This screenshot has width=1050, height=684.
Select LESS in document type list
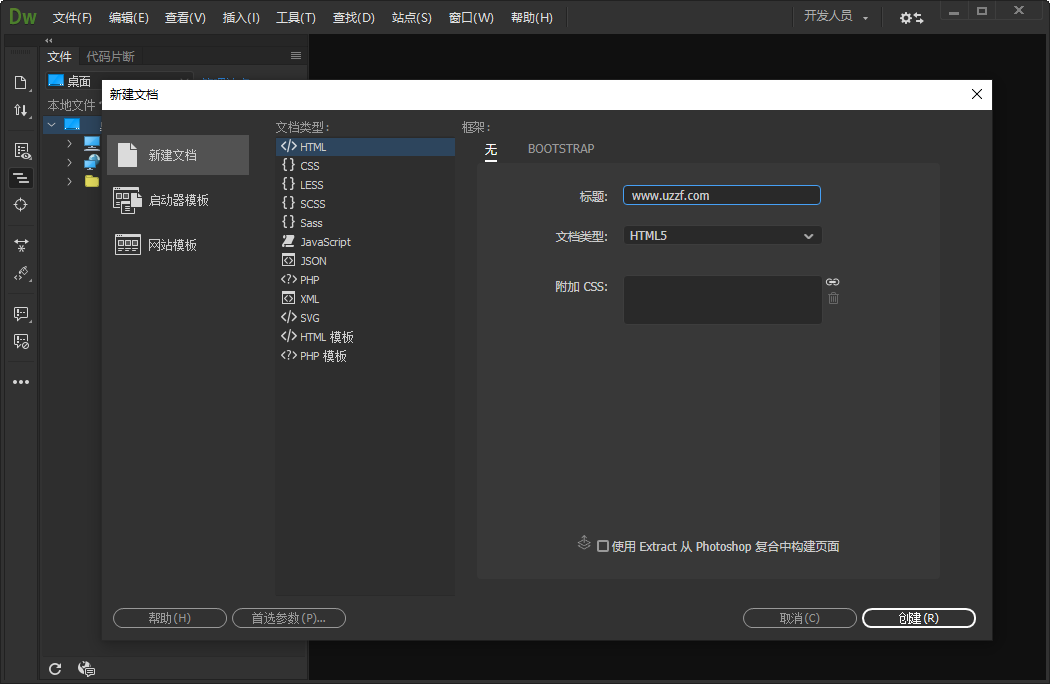coord(366,185)
